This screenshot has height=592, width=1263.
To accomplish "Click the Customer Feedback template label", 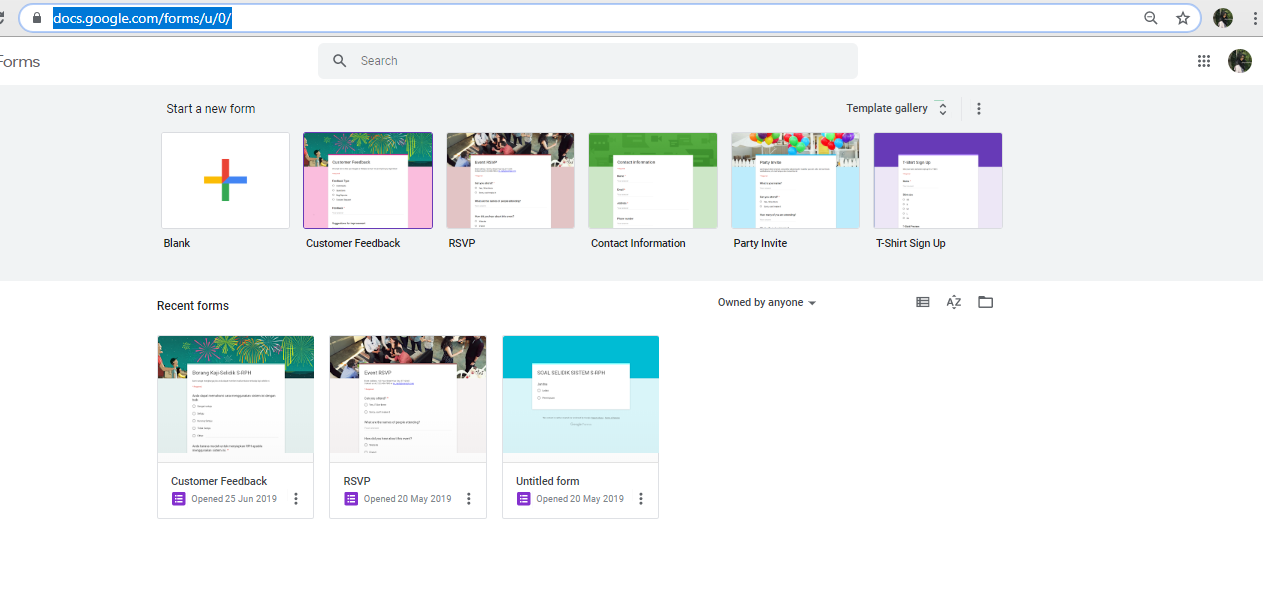I will [x=353, y=243].
